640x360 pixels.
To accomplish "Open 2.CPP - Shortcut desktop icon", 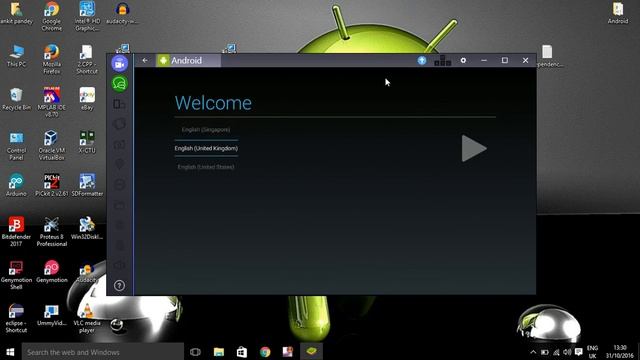I will pos(87,59).
